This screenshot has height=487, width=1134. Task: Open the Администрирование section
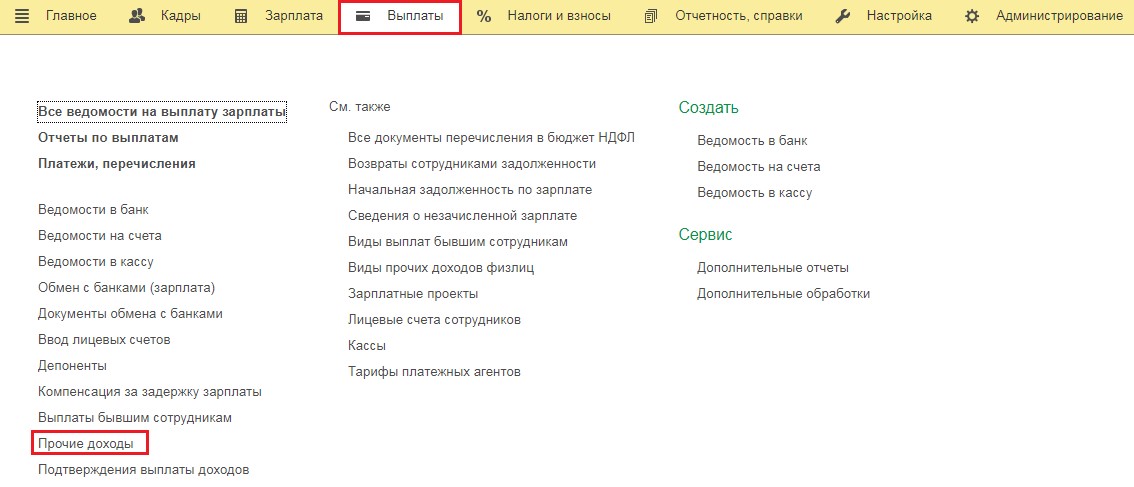(1060, 16)
